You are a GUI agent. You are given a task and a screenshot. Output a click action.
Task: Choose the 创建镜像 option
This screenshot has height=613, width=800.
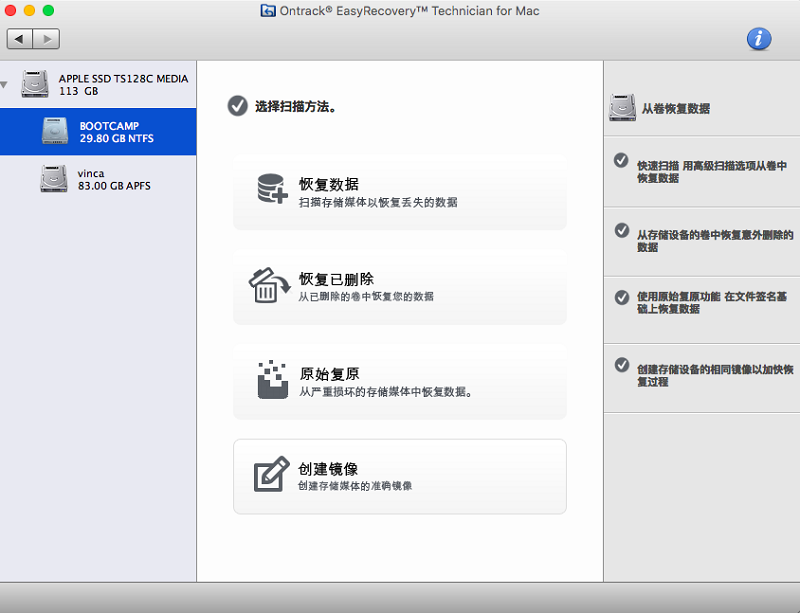[x=399, y=476]
